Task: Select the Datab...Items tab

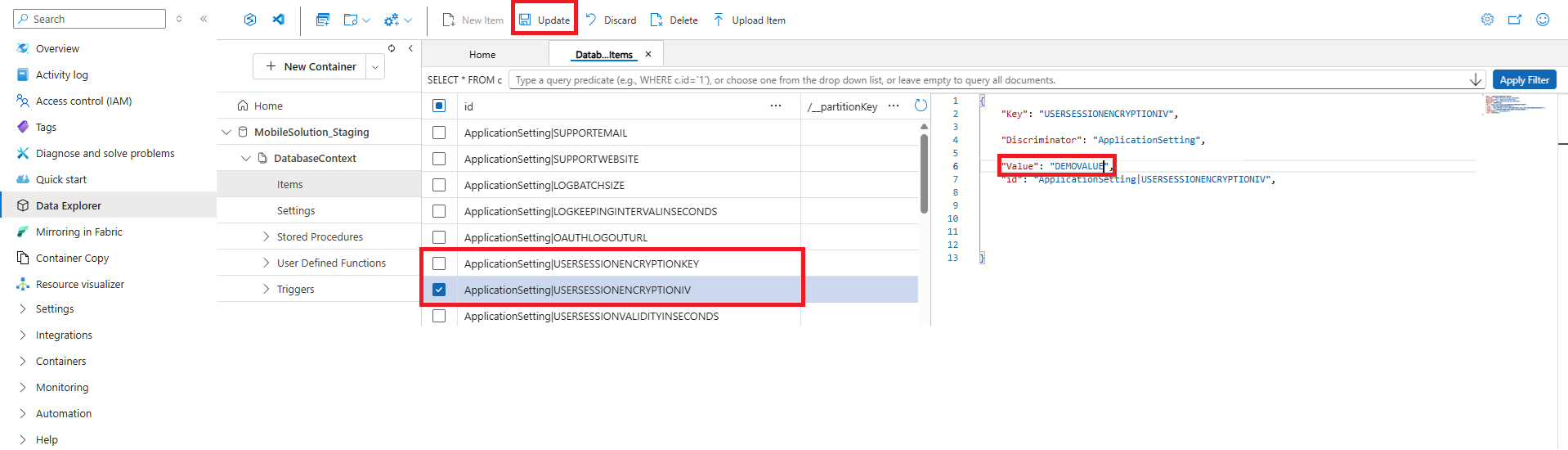Action: tap(604, 54)
